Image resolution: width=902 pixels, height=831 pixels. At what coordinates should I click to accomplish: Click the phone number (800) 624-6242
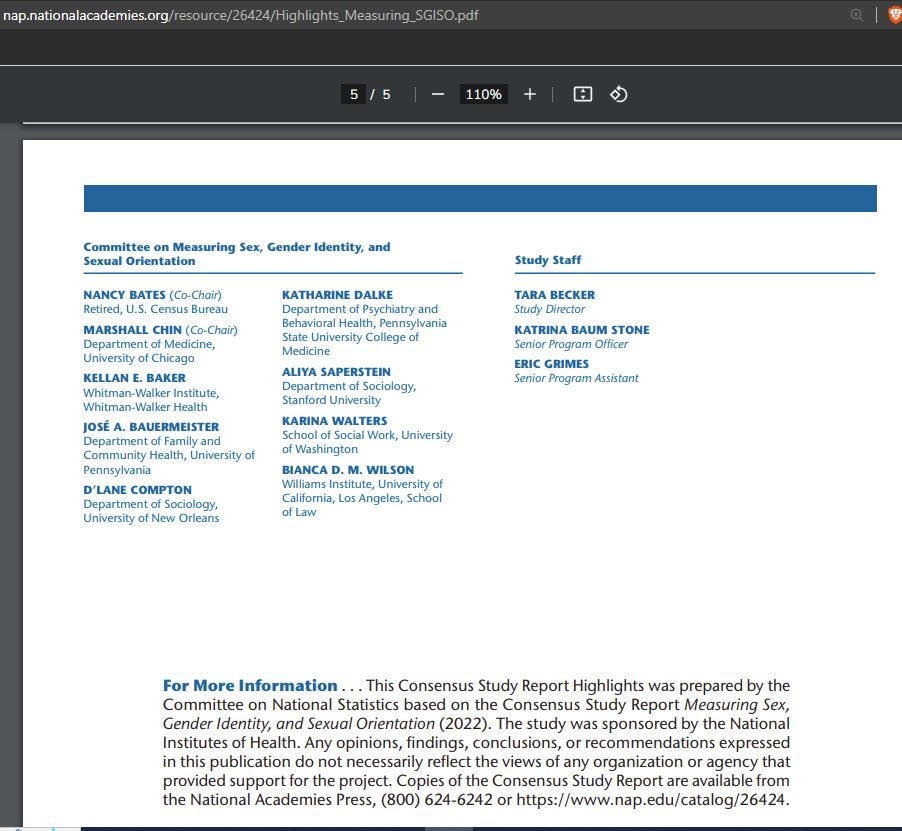tap(437, 799)
